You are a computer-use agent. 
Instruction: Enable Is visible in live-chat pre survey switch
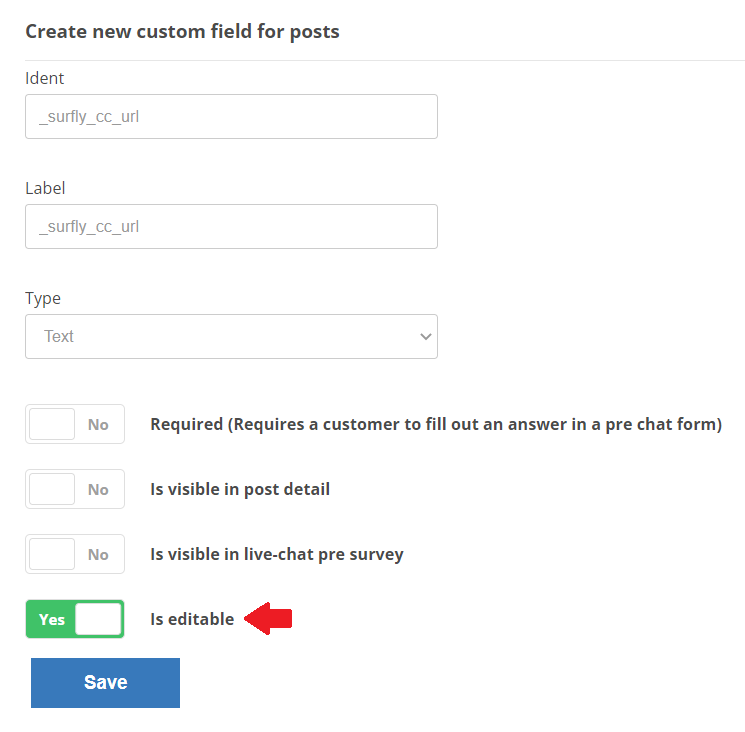[75, 554]
